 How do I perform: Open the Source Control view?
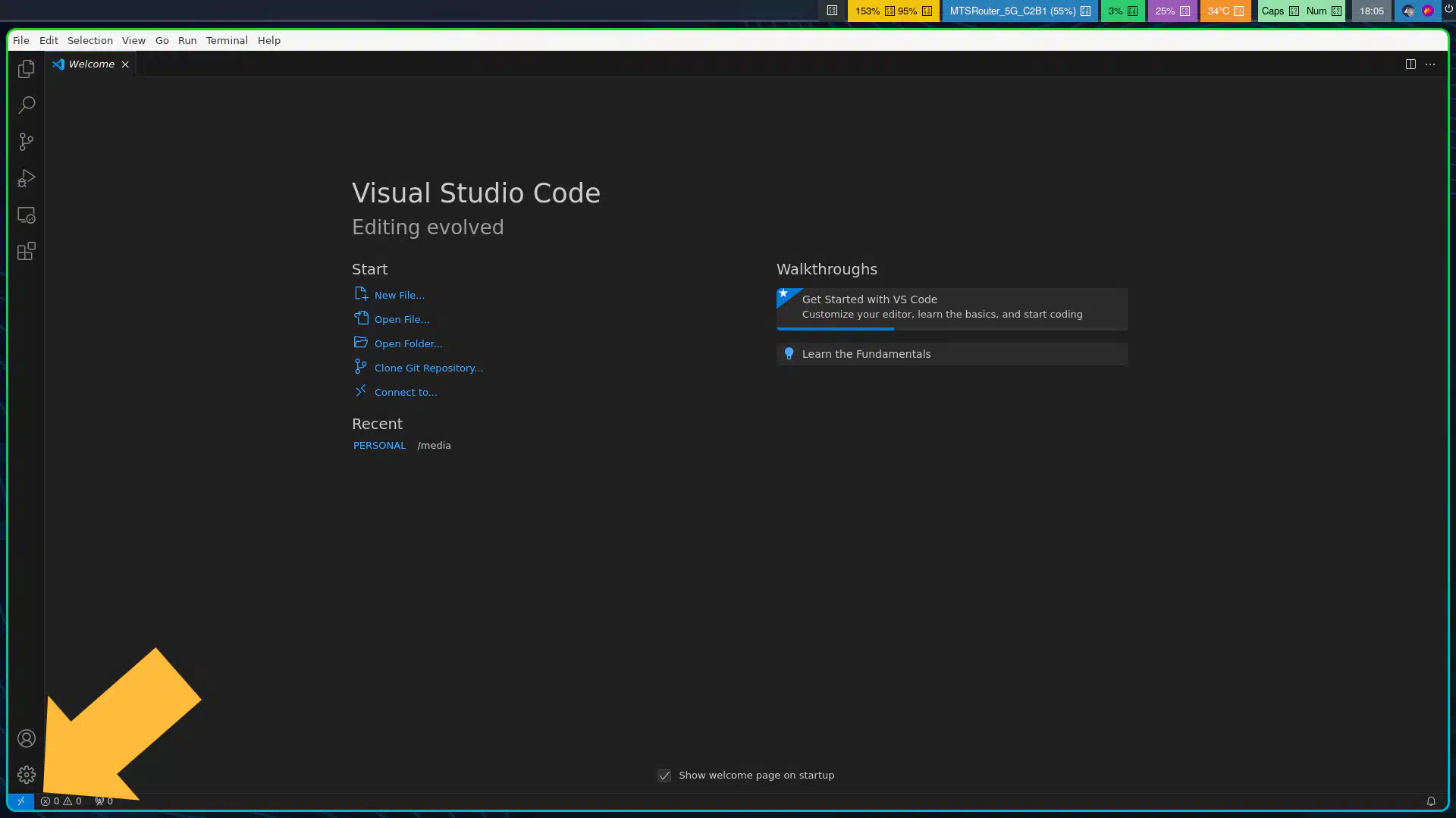pos(27,142)
